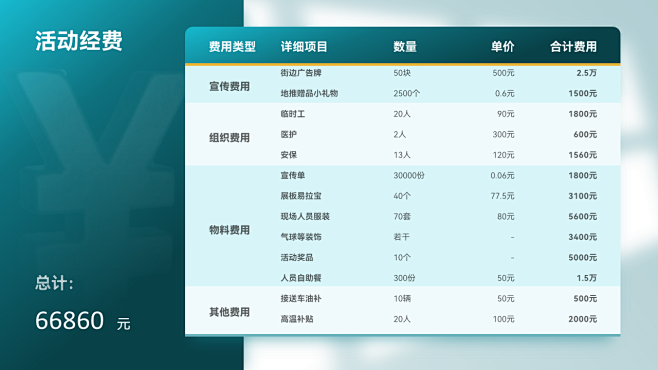This screenshot has height=370, width=658.
Task: Click the 现场人员服装 item cell
Action: point(305,217)
